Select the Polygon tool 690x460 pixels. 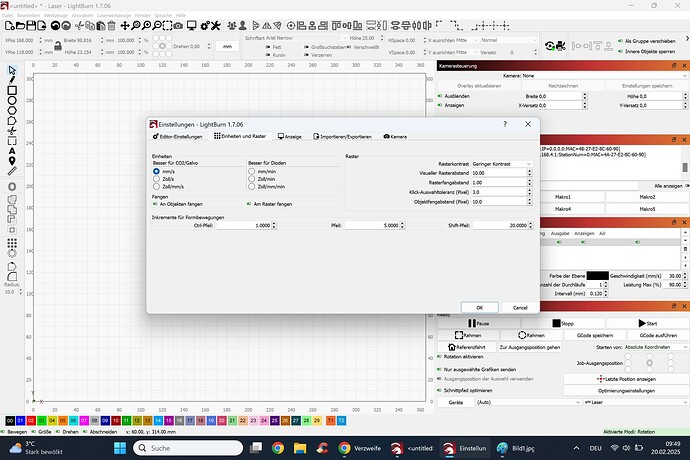click(12, 110)
